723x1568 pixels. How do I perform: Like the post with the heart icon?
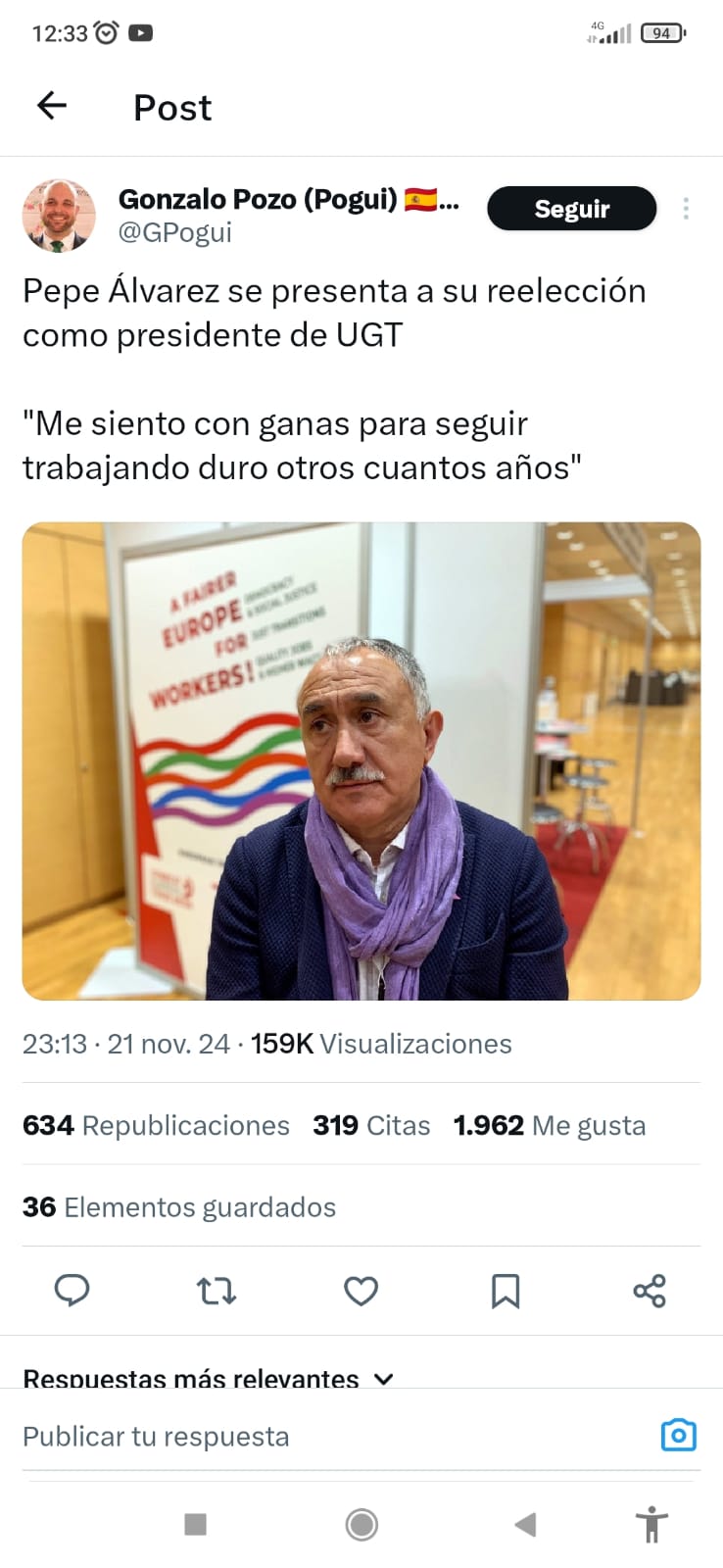click(361, 1291)
